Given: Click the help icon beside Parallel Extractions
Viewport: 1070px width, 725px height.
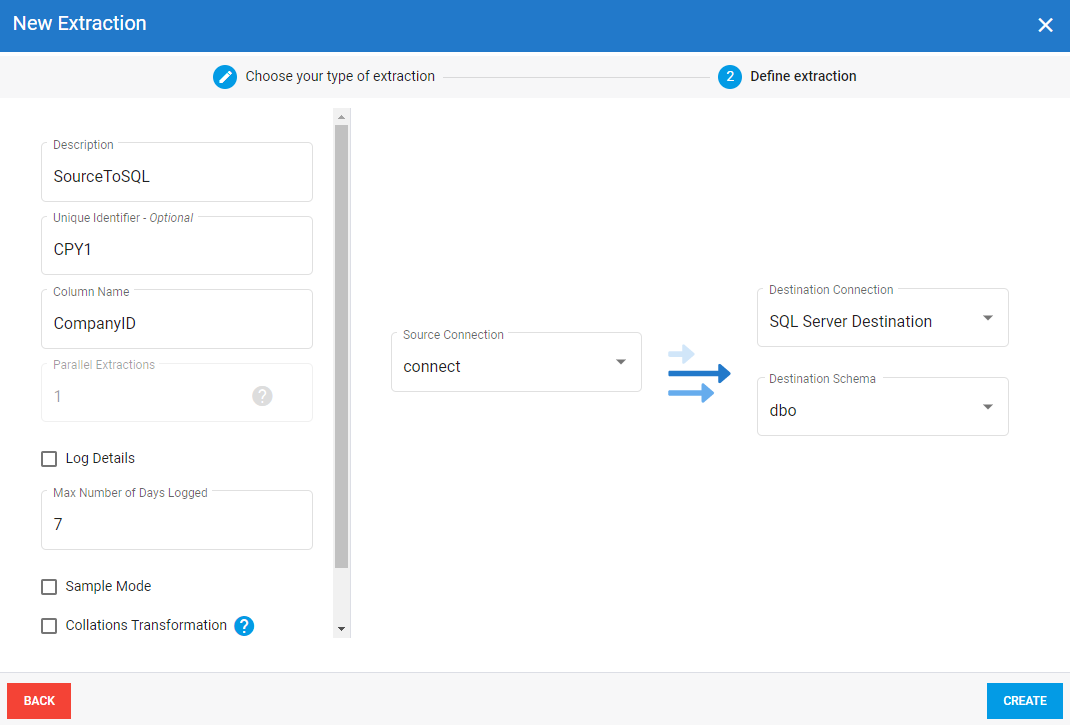Looking at the screenshot, I should pos(262,396).
